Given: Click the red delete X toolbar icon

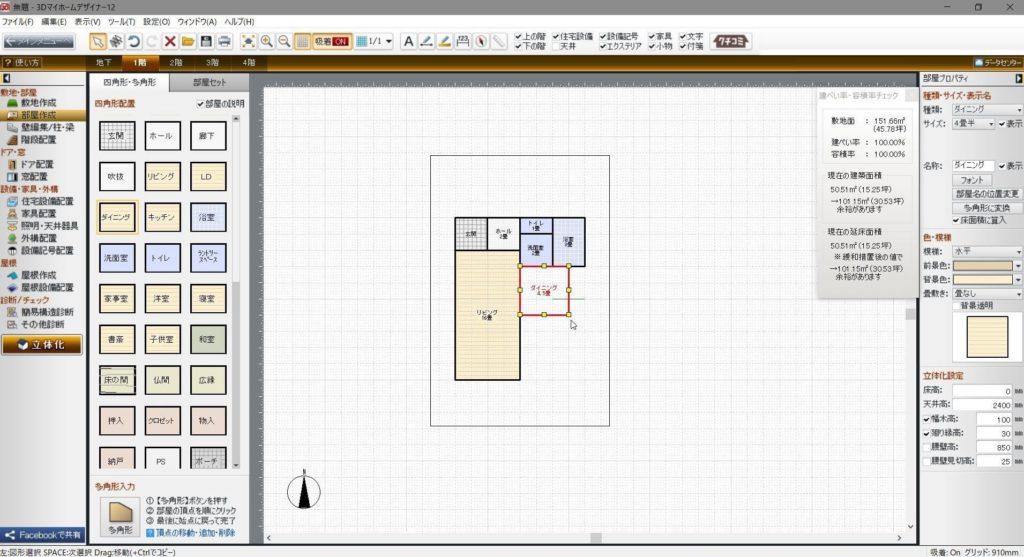Looking at the screenshot, I should (x=170, y=41).
